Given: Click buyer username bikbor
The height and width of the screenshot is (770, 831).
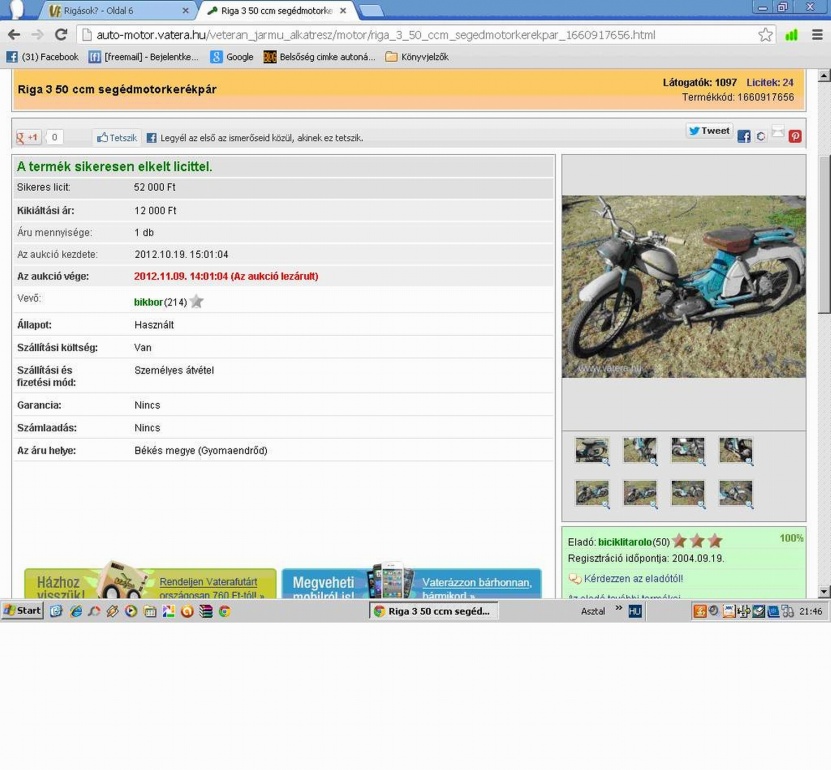Looking at the screenshot, I should click(x=148, y=302).
